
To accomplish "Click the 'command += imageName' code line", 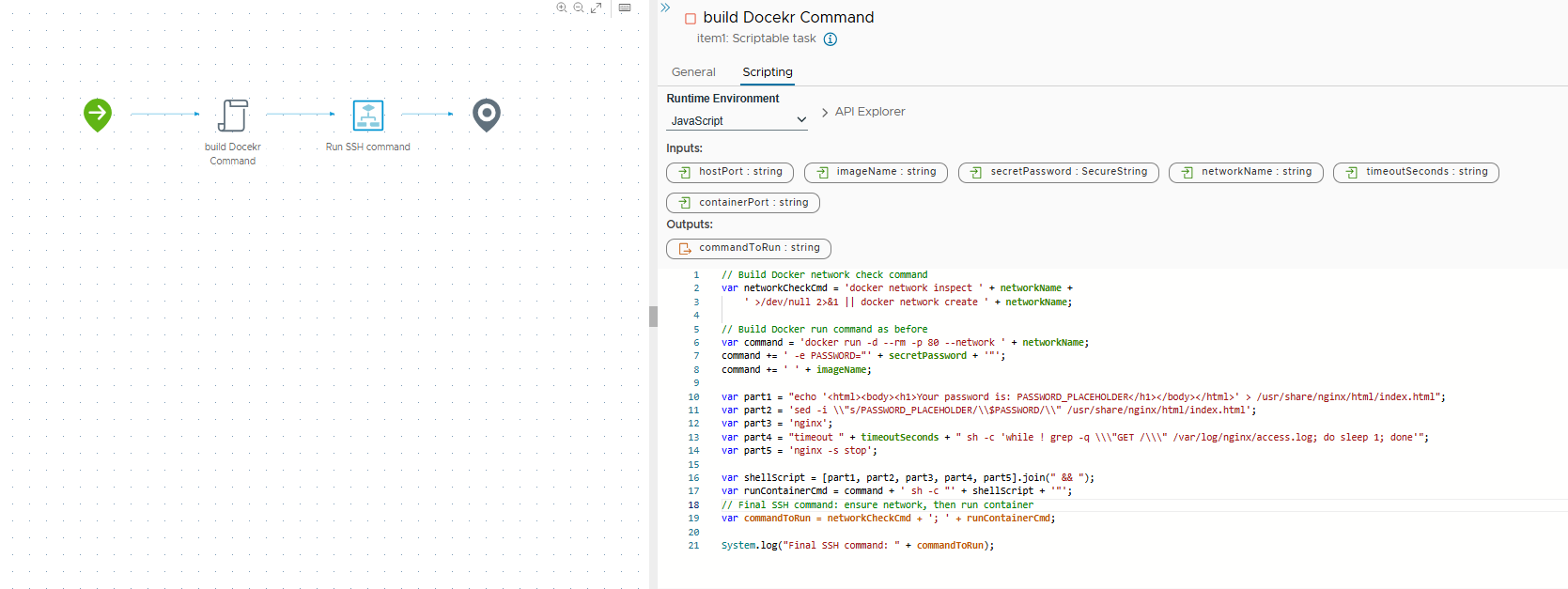I will 797,370.
